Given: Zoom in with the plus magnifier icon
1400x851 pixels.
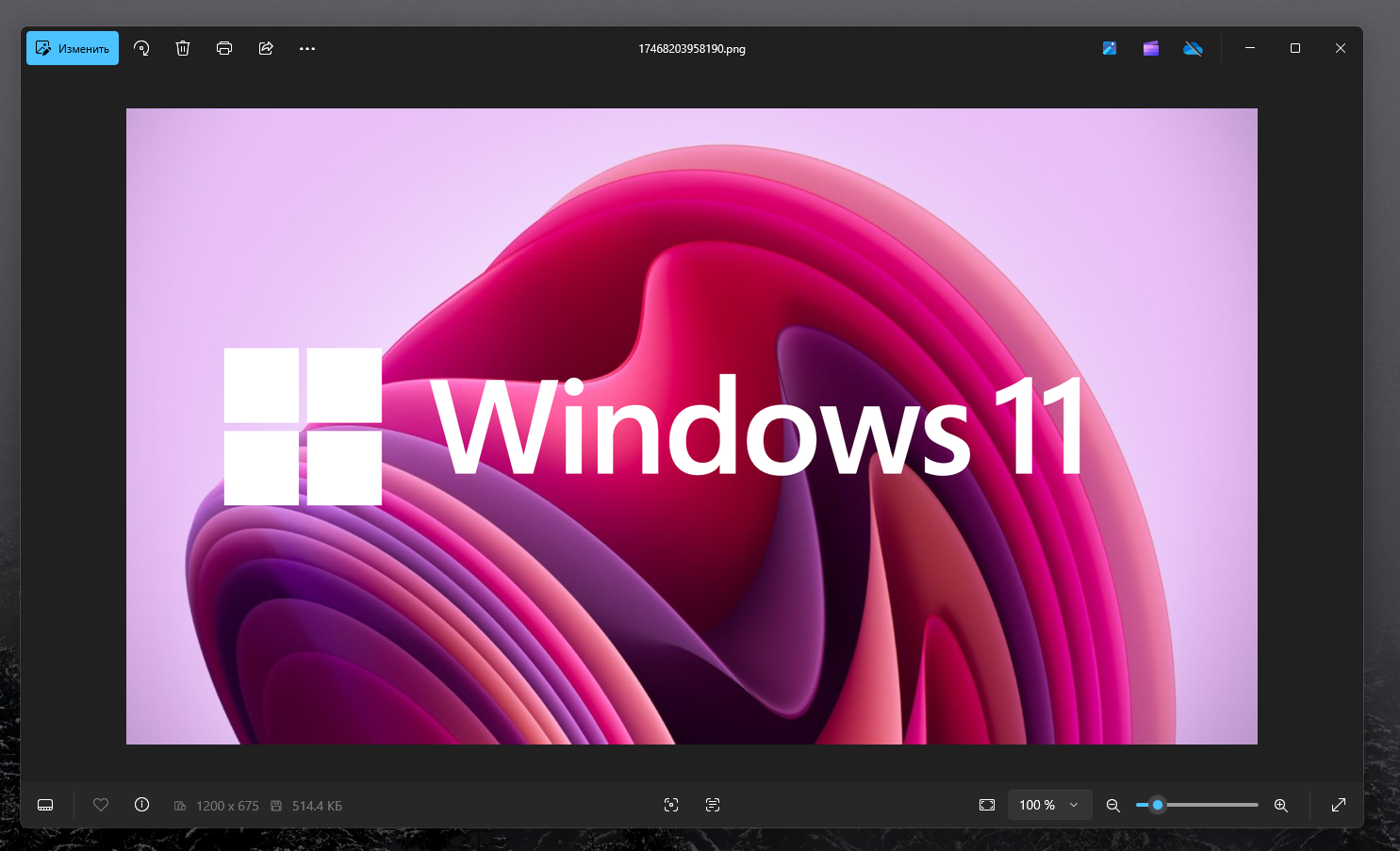Looking at the screenshot, I should point(1281,805).
